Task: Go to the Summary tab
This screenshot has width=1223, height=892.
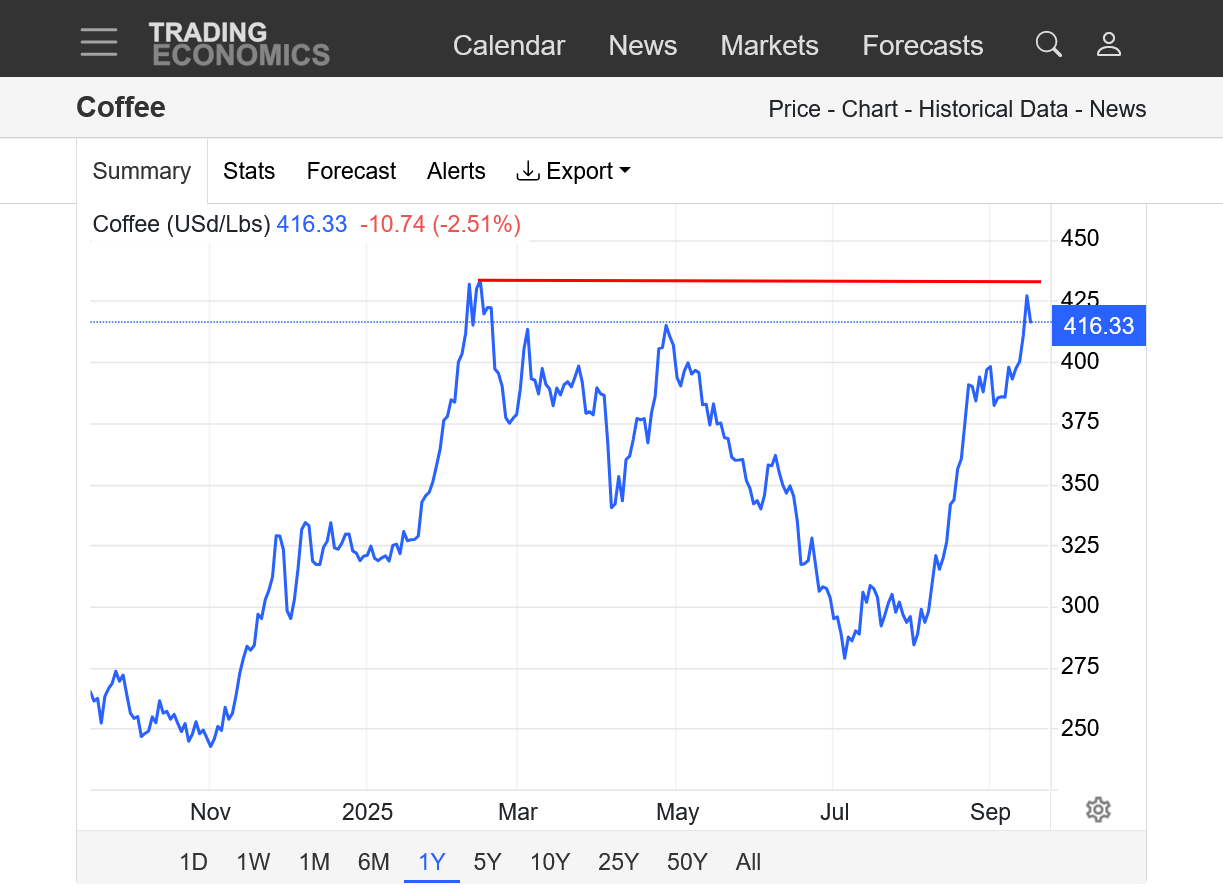Action: [142, 171]
